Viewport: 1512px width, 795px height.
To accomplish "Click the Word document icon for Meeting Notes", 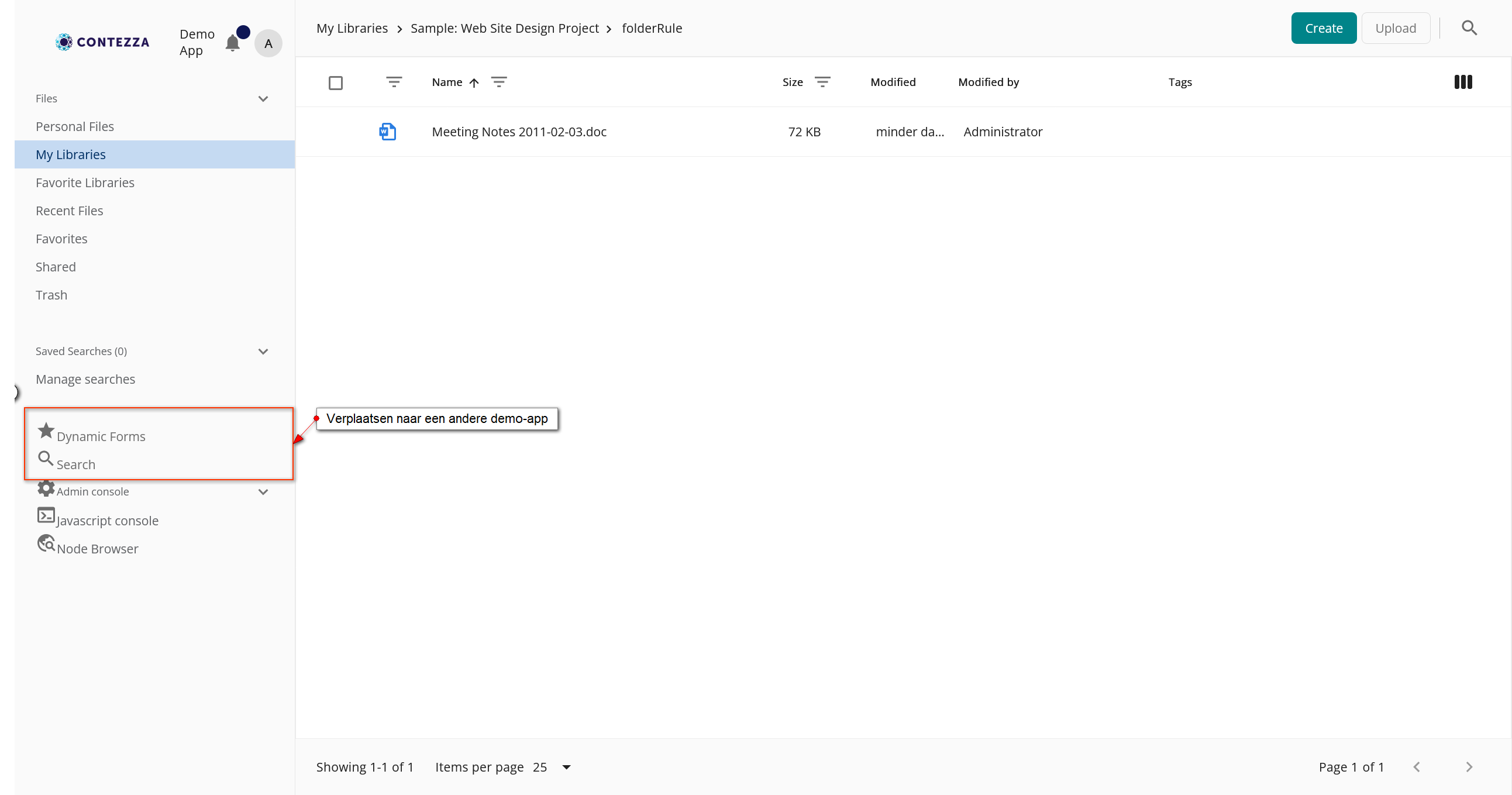I will tap(387, 132).
